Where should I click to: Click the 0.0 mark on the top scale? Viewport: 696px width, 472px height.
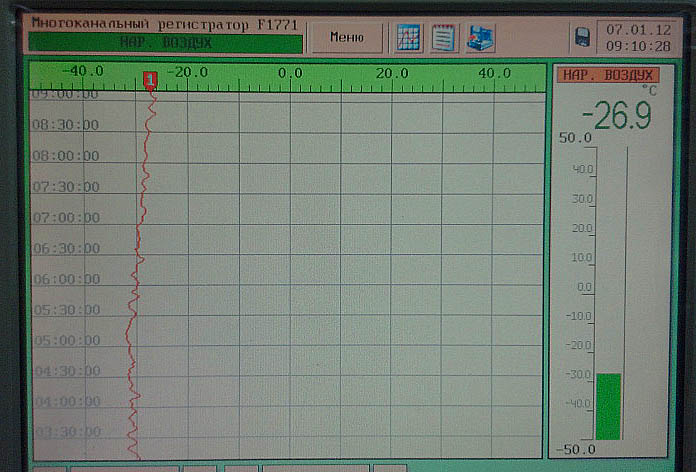(290, 73)
